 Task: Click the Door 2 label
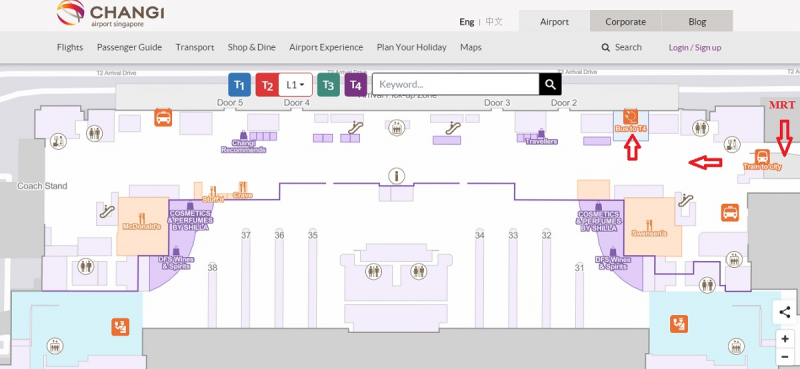564,103
